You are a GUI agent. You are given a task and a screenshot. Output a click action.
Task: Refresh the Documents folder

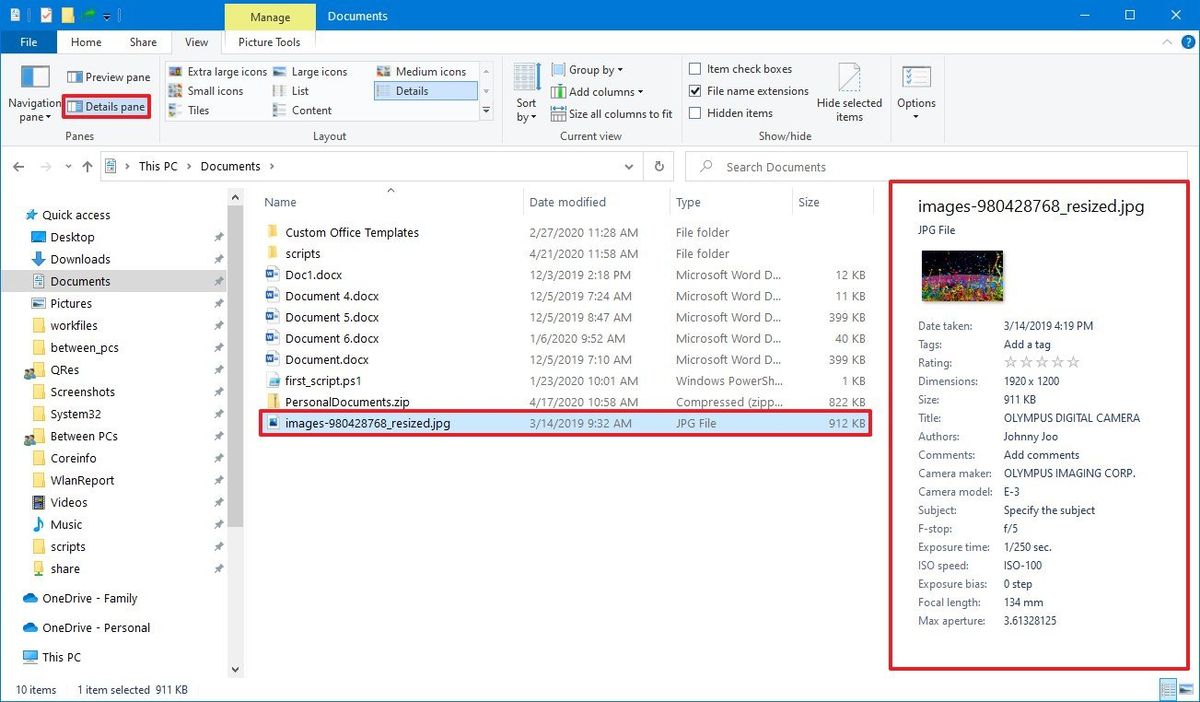[x=659, y=166]
